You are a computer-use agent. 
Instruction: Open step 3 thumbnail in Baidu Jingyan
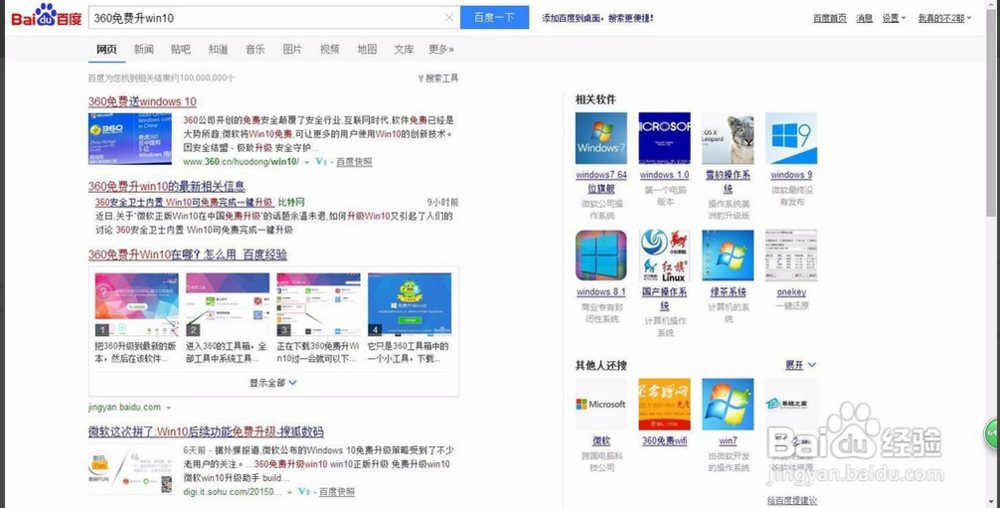click(318, 305)
